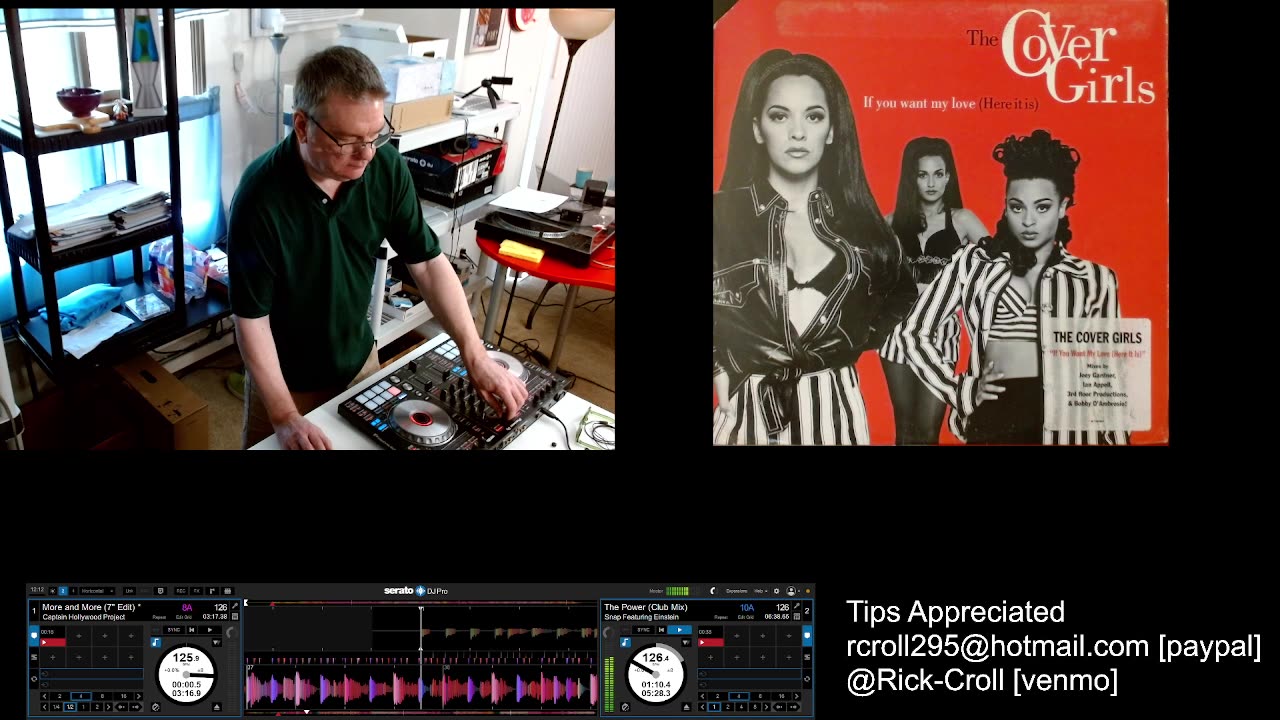Shift loop sizes right on deck 2
The width and height of the screenshot is (1280, 720).
click(x=797, y=696)
